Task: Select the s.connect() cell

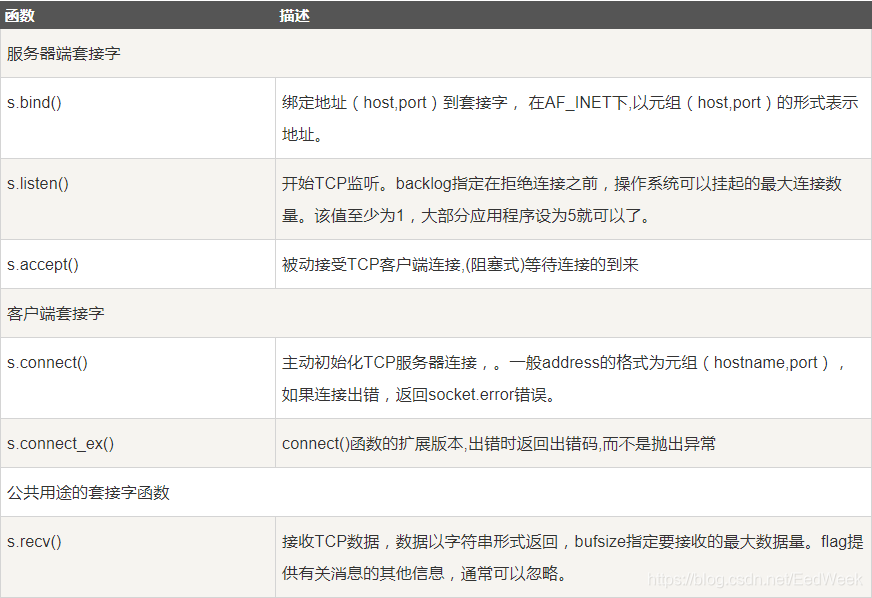Action: (138, 378)
